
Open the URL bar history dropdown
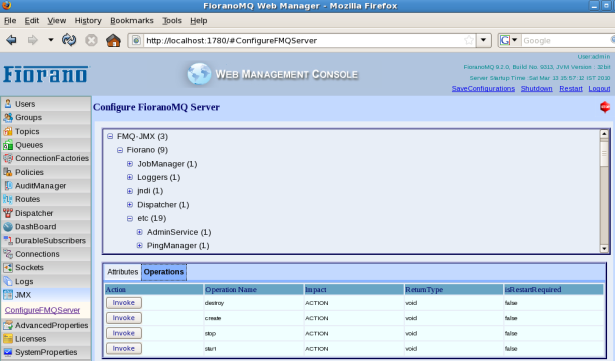[x=484, y=40]
